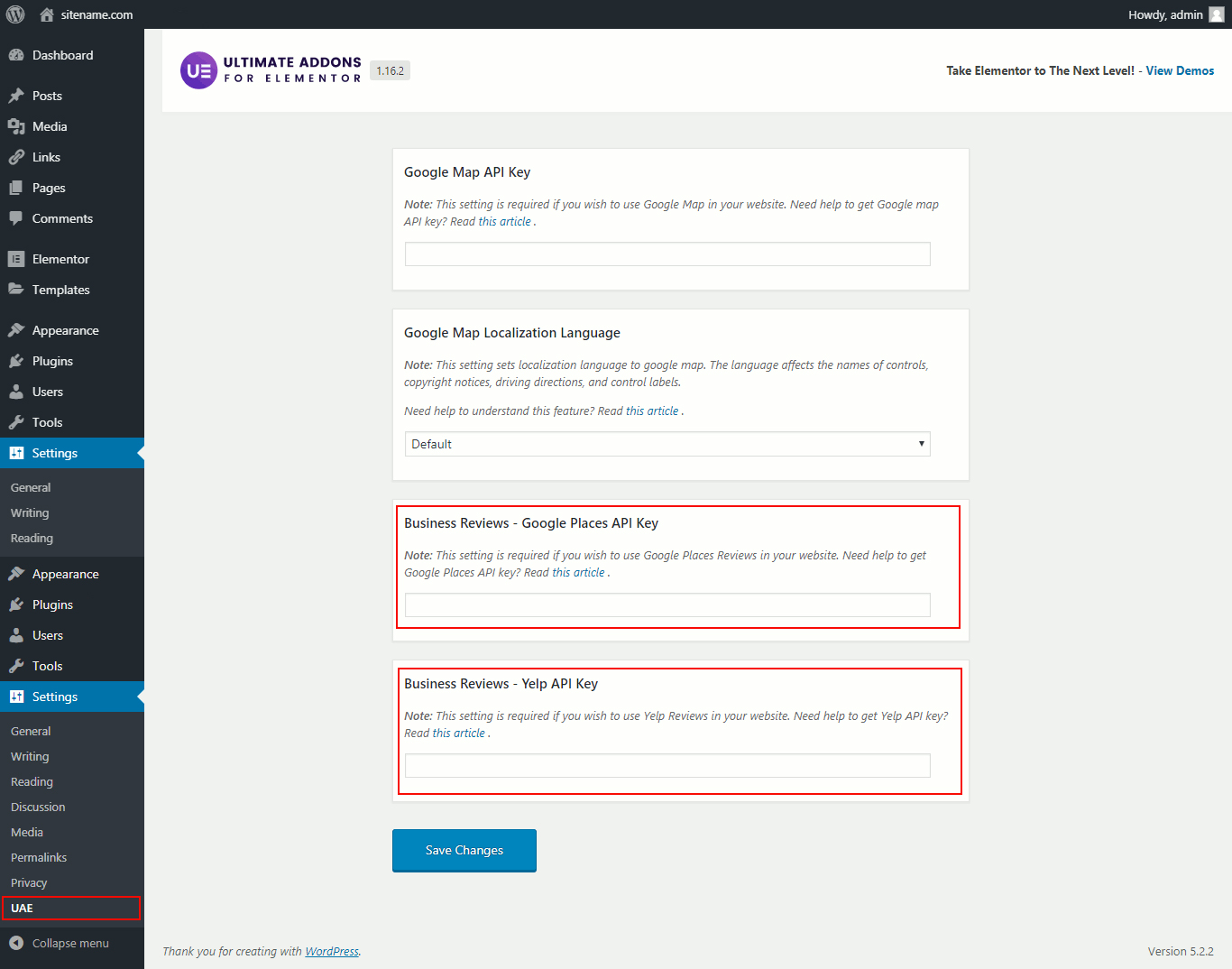This screenshot has height=969, width=1232.
Task: Open the Pages icon
Action: (x=16, y=188)
